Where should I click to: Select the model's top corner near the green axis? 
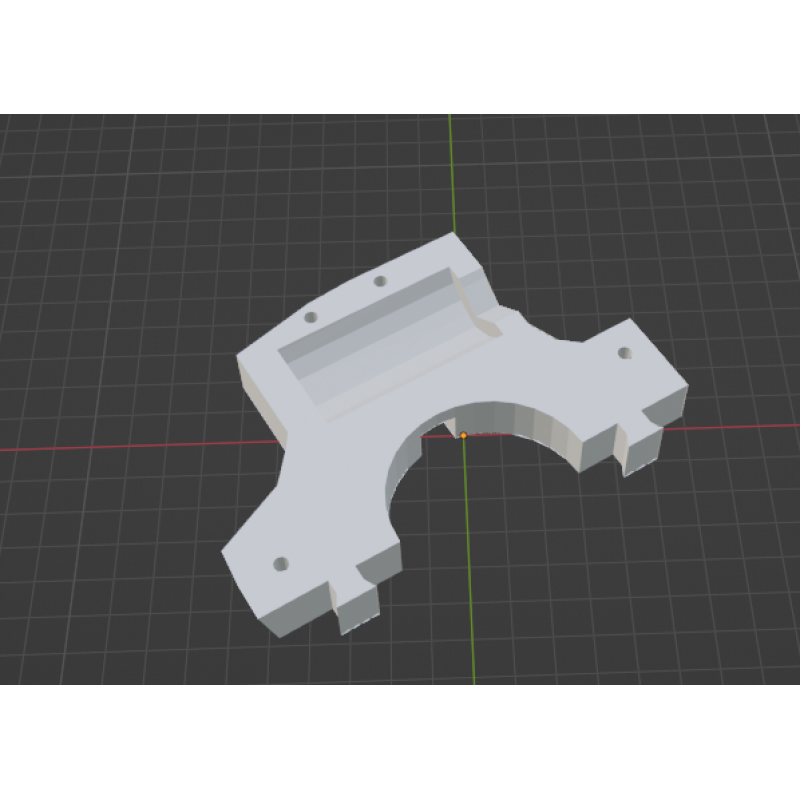coord(452,237)
